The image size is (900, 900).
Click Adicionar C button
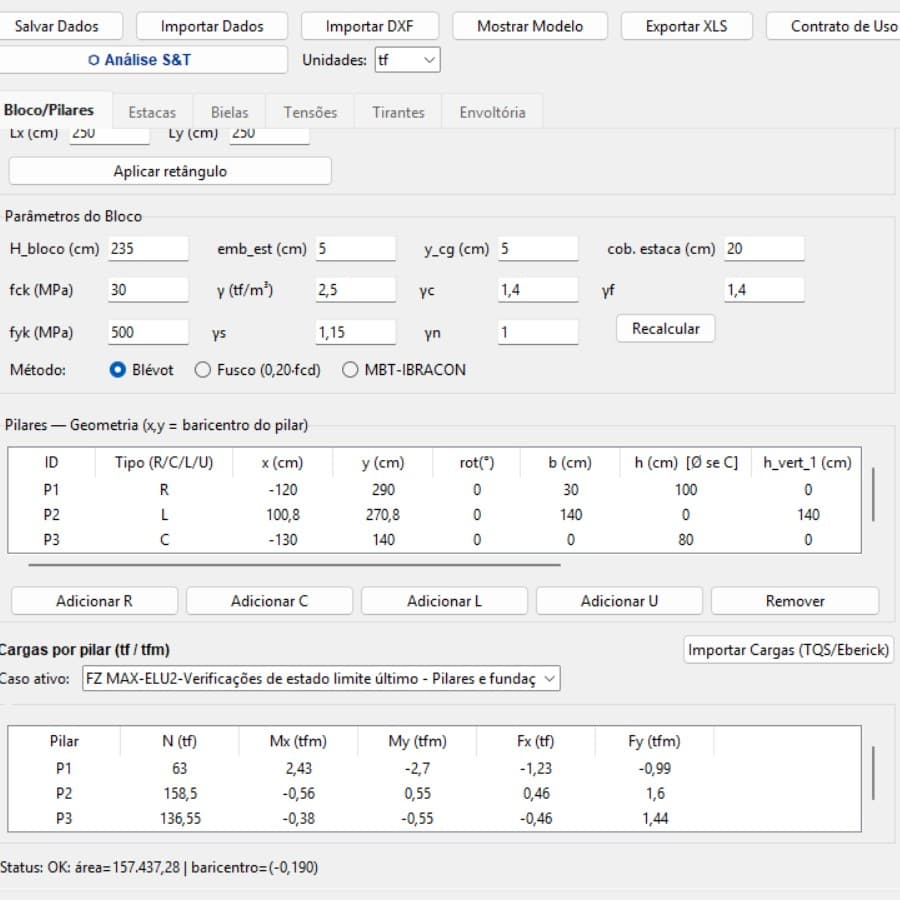269,601
